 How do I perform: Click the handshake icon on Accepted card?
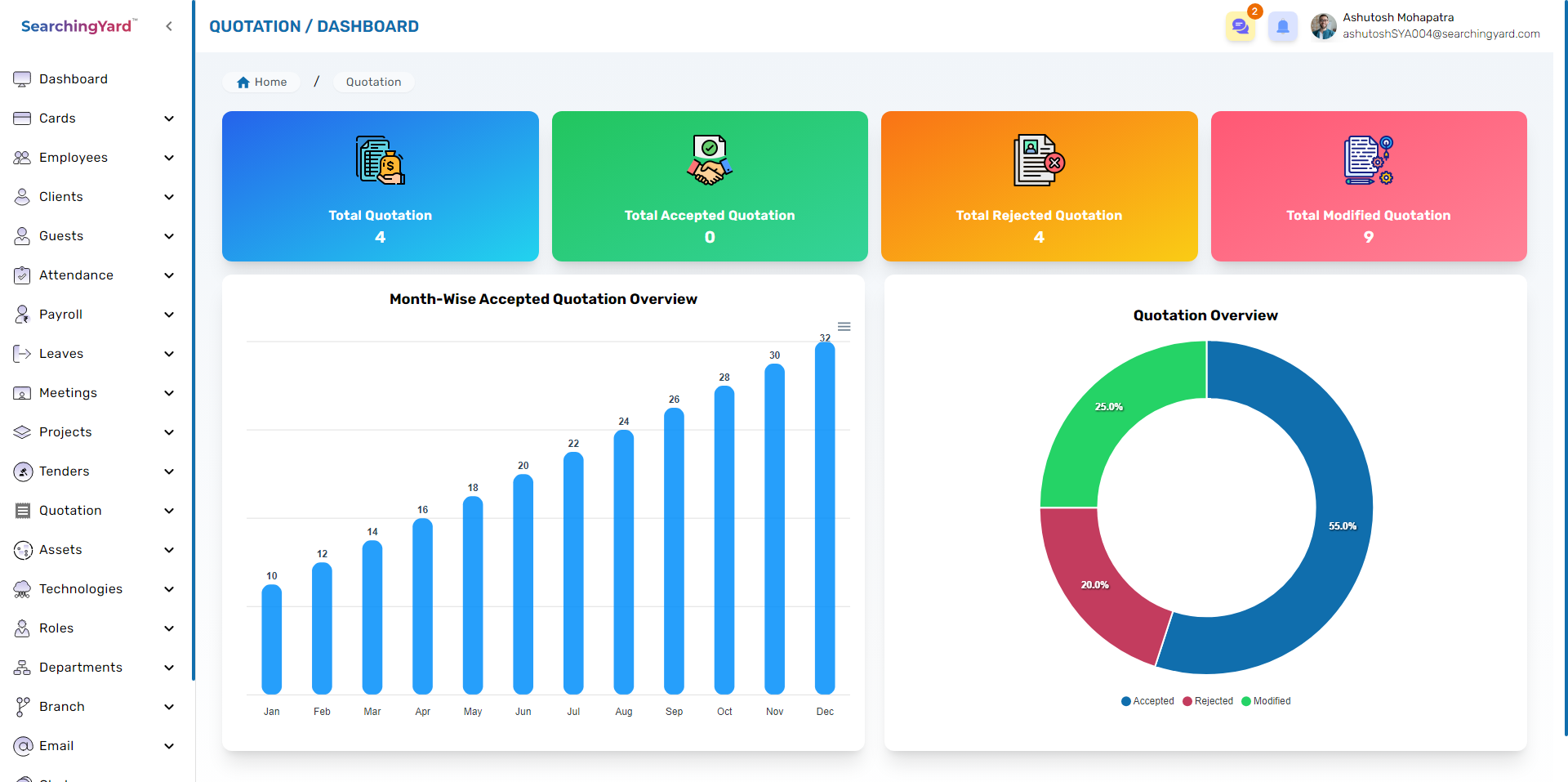[x=709, y=160]
